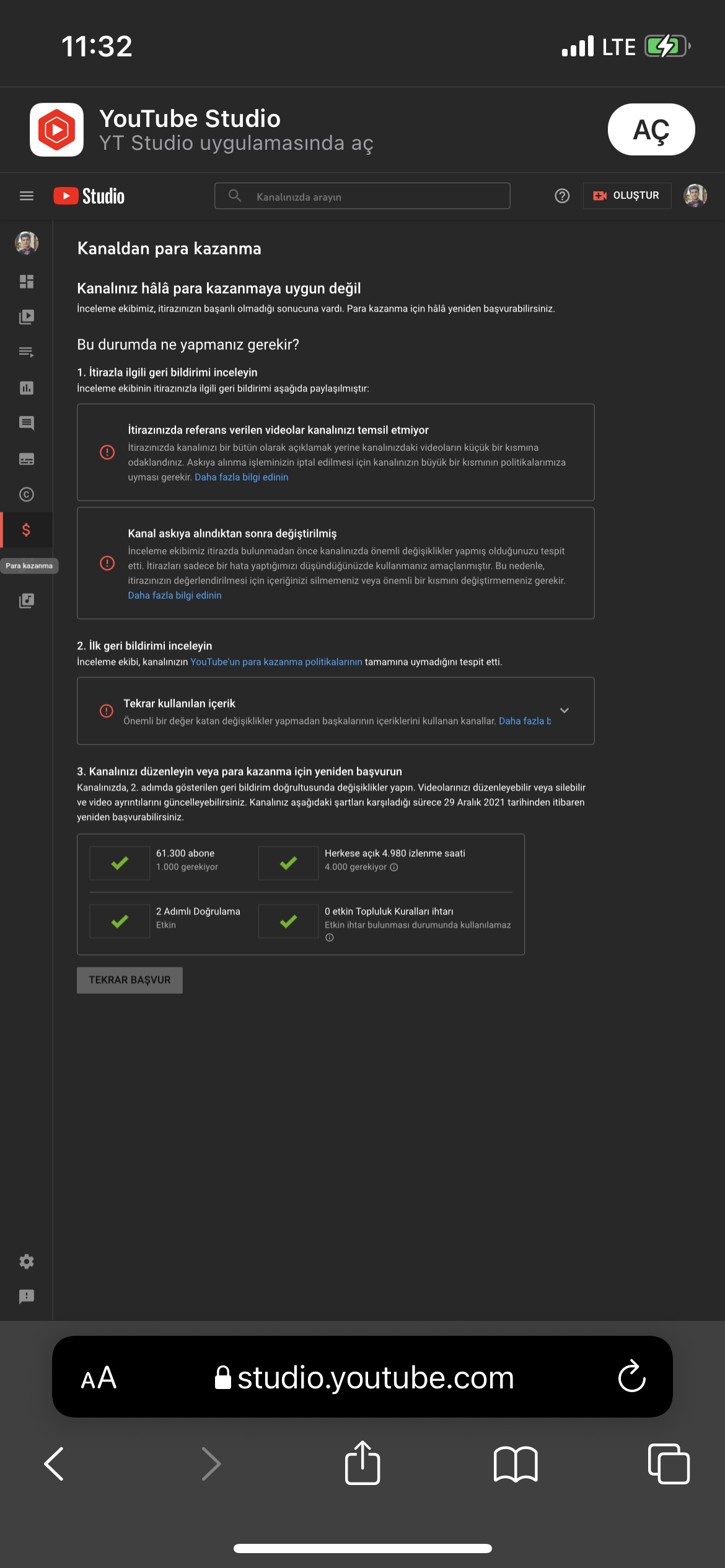The width and height of the screenshot is (725, 1568).
Task: Click the 2. İlk geri bildirimi inceleyin heading
Action: [144, 645]
